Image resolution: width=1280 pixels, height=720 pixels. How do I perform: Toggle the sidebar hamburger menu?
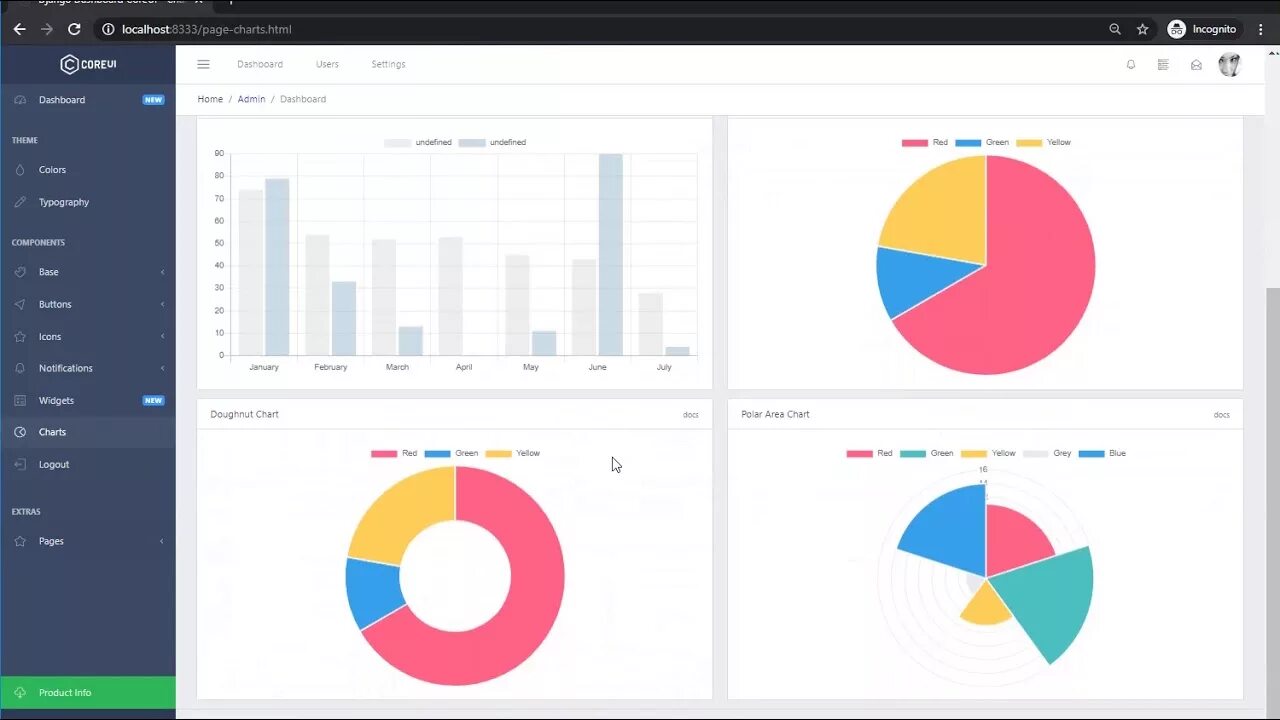[203, 64]
